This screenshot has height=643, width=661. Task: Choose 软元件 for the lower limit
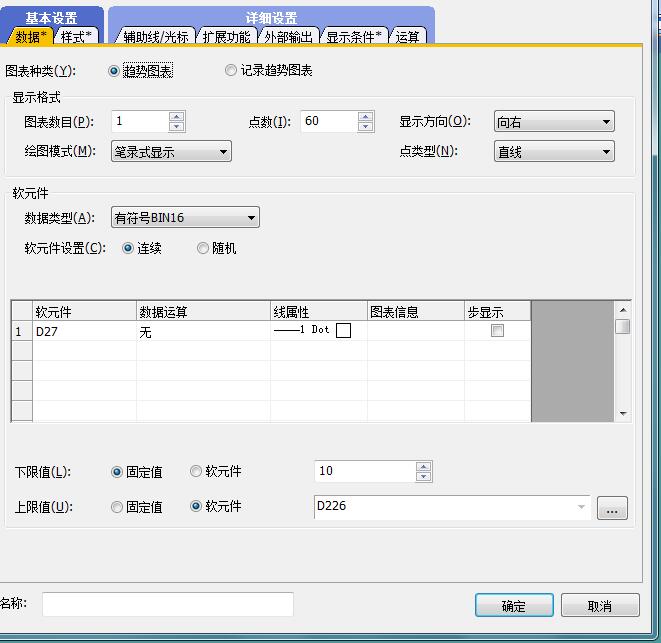click(196, 471)
